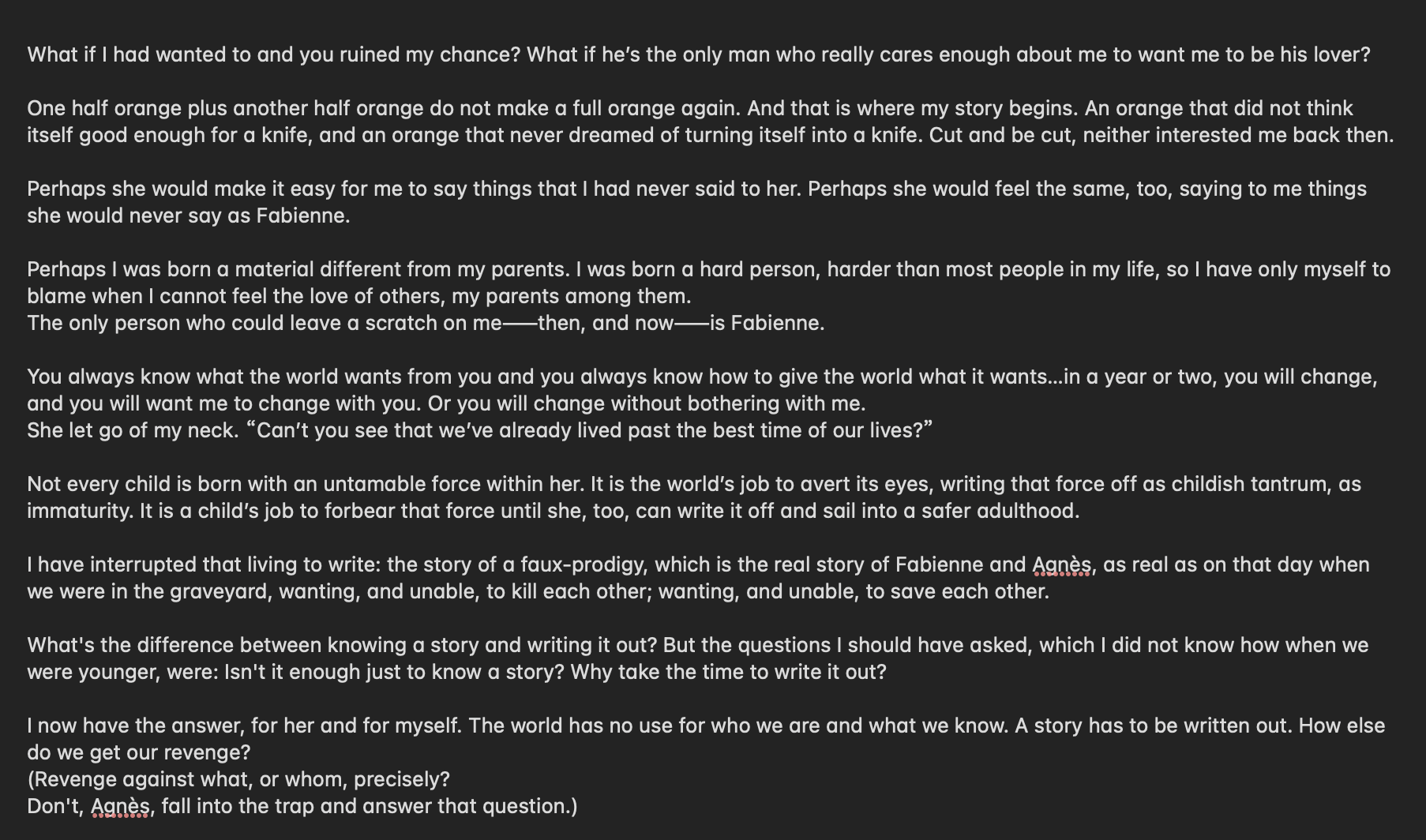Click "Fabienne." after "never say as"
Image resolution: width=1426 pixels, height=840 pixels.
[x=302, y=216]
